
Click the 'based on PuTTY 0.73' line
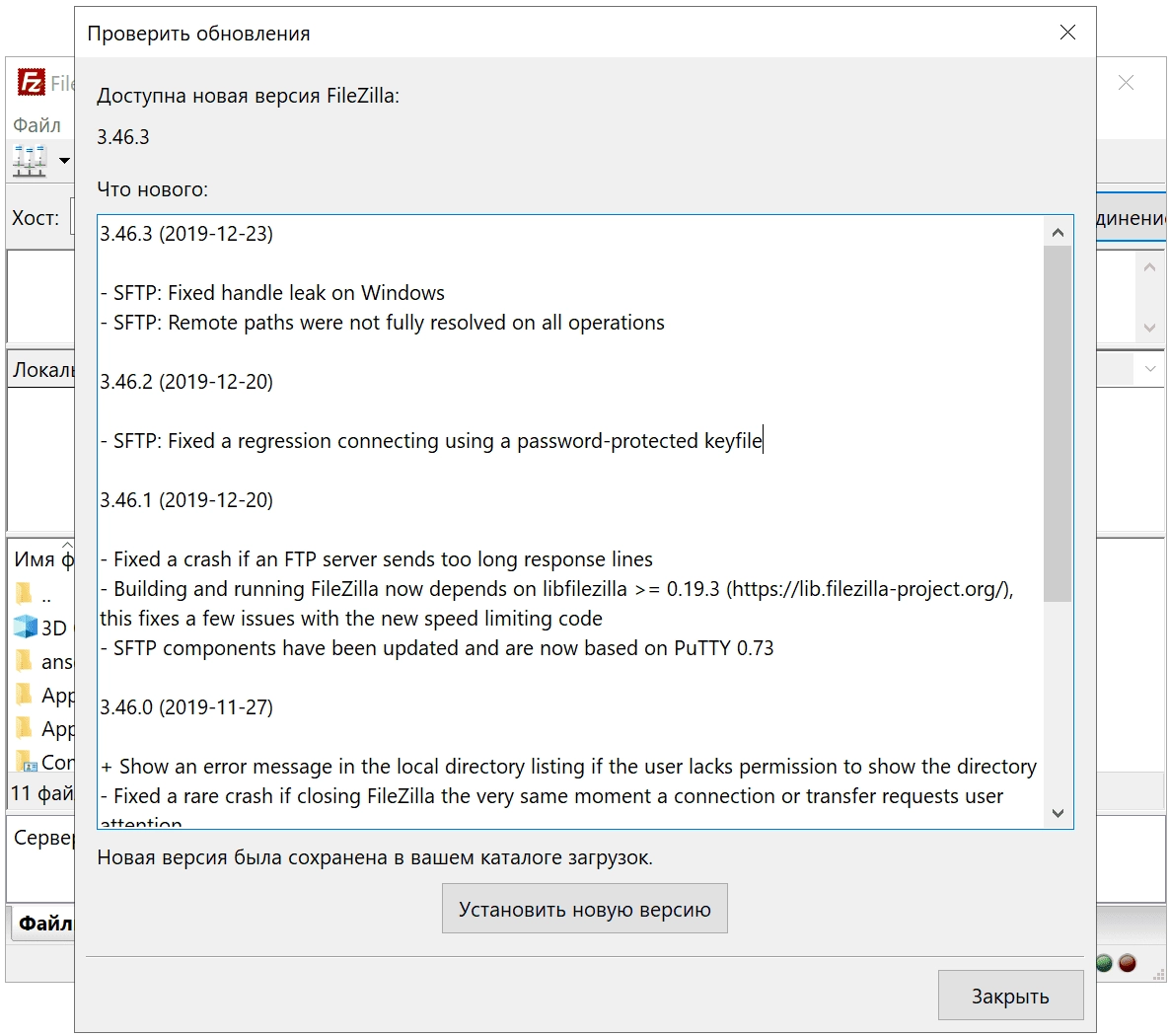point(437,648)
